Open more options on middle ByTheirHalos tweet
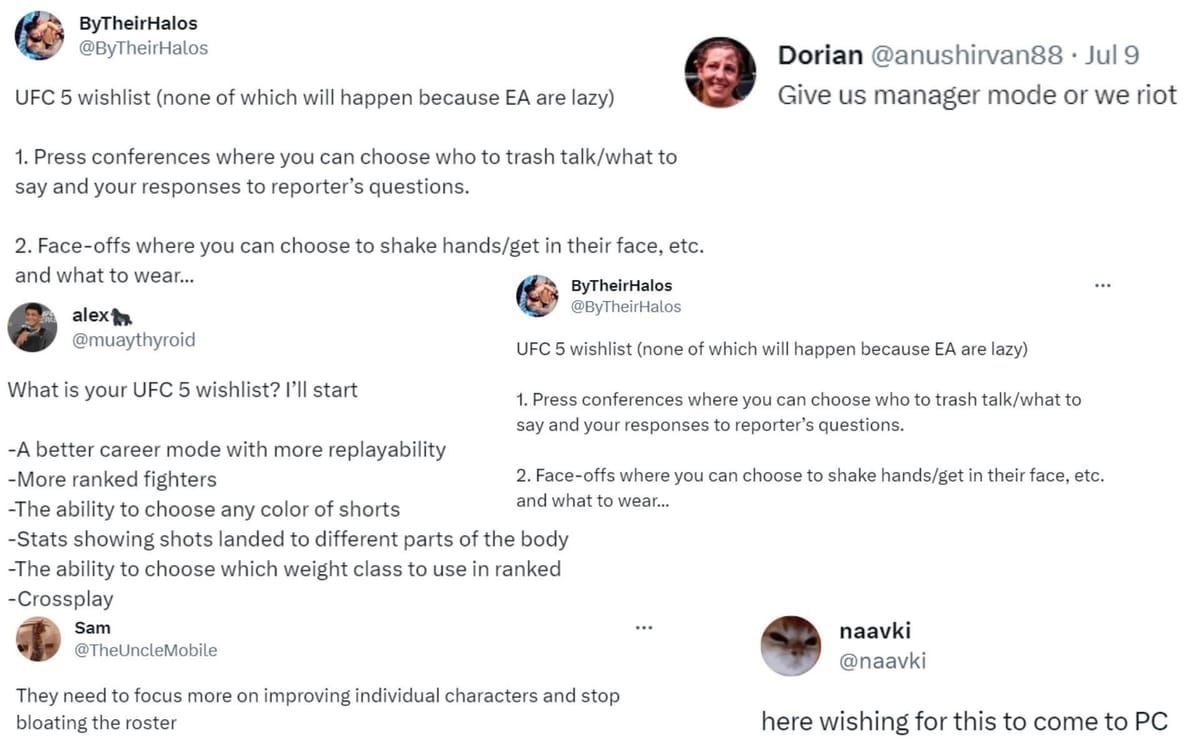This screenshot has width=1200, height=750. point(1103,285)
